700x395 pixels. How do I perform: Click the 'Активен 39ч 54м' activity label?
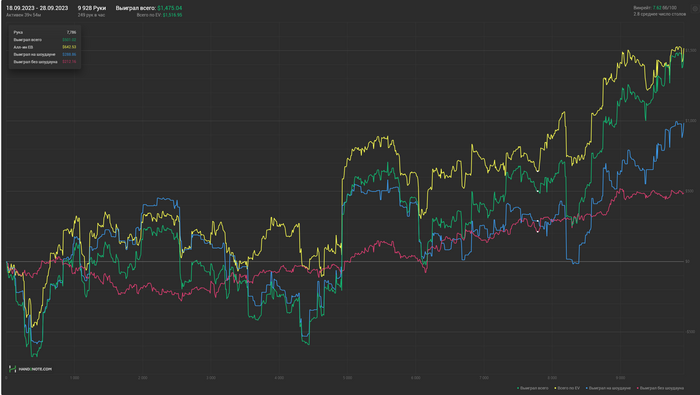pos(23,15)
